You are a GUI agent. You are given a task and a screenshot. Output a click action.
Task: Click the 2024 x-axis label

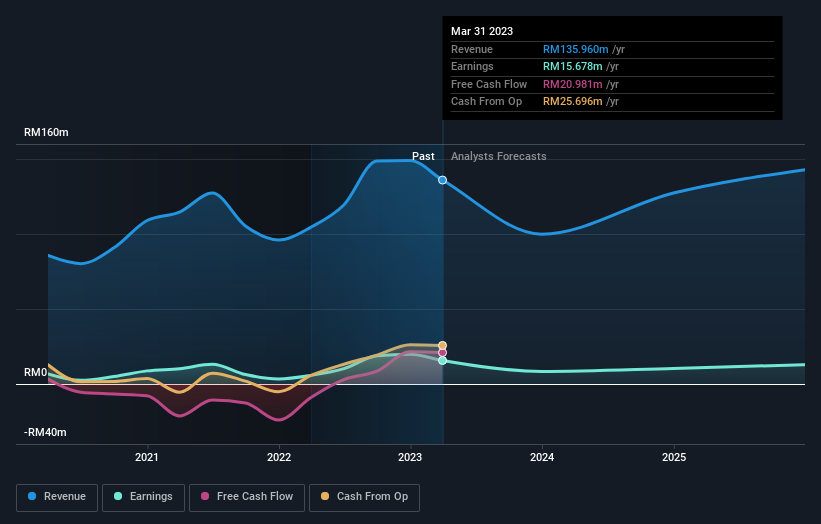click(542, 457)
